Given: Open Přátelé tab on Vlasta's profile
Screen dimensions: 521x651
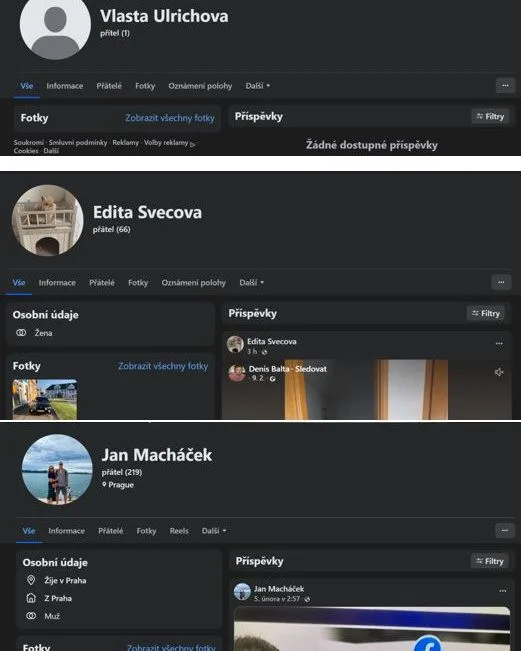Looking at the screenshot, I should (109, 86).
